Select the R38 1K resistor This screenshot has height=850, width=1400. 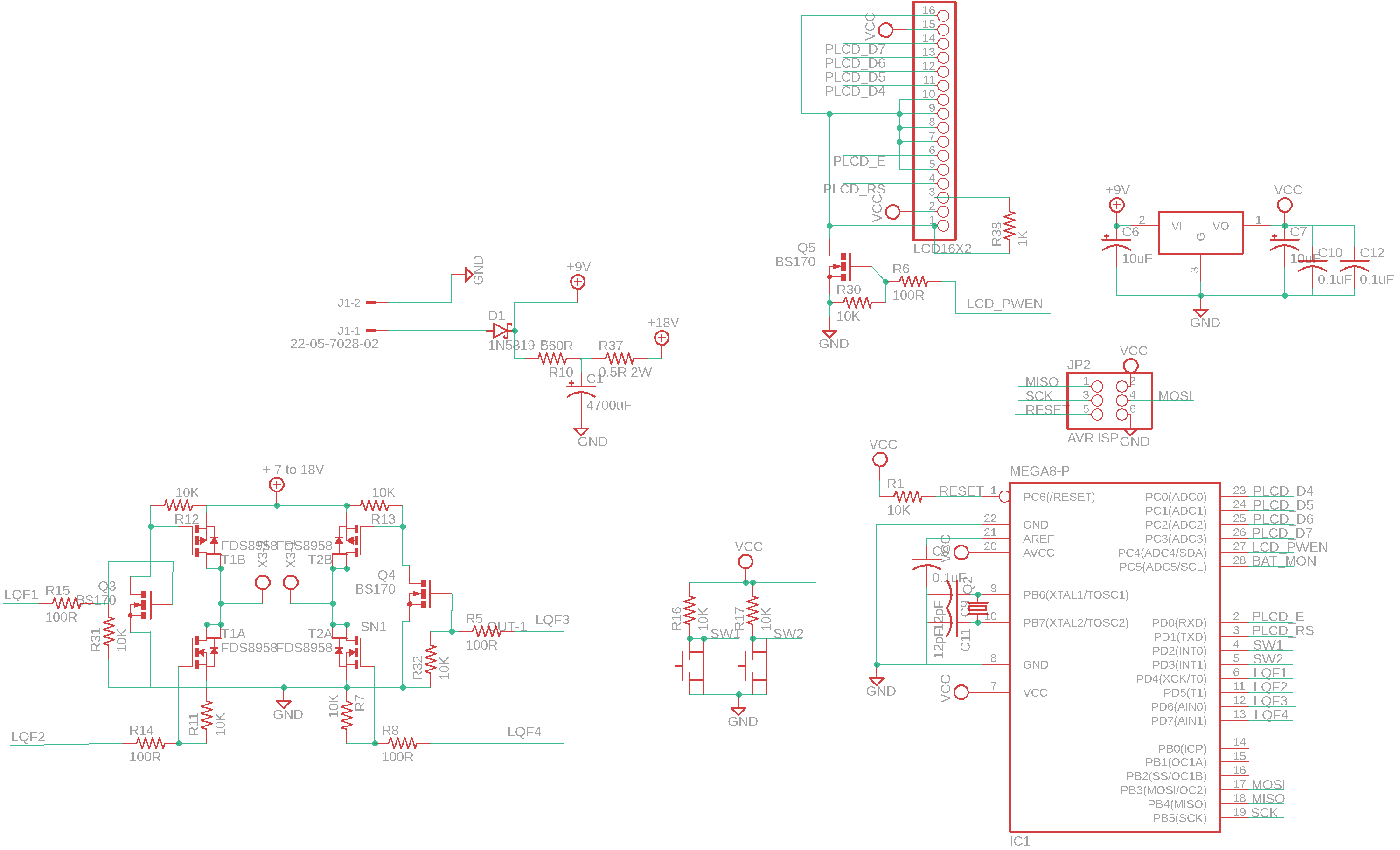coord(1010,225)
